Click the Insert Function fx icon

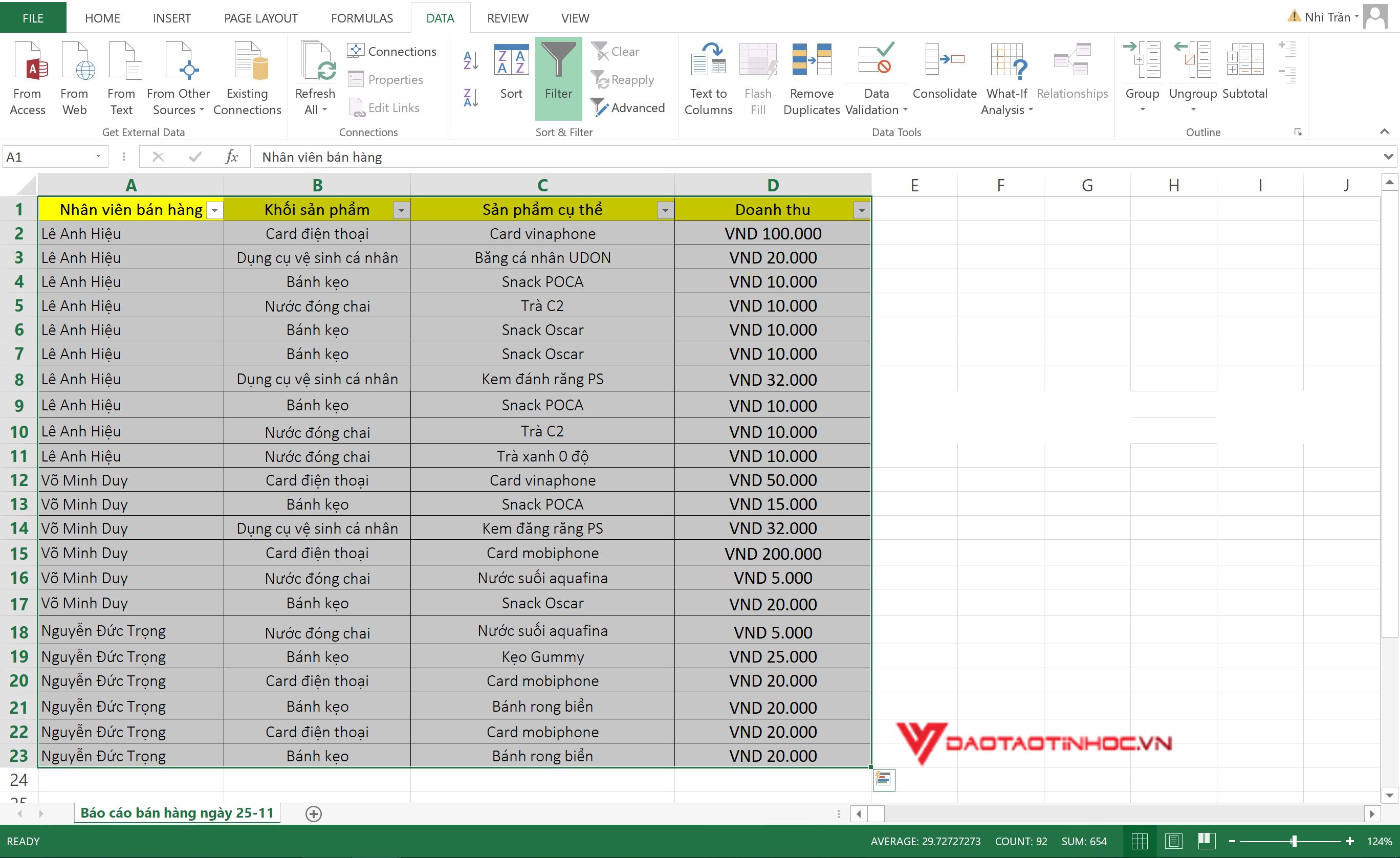click(231, 157)
